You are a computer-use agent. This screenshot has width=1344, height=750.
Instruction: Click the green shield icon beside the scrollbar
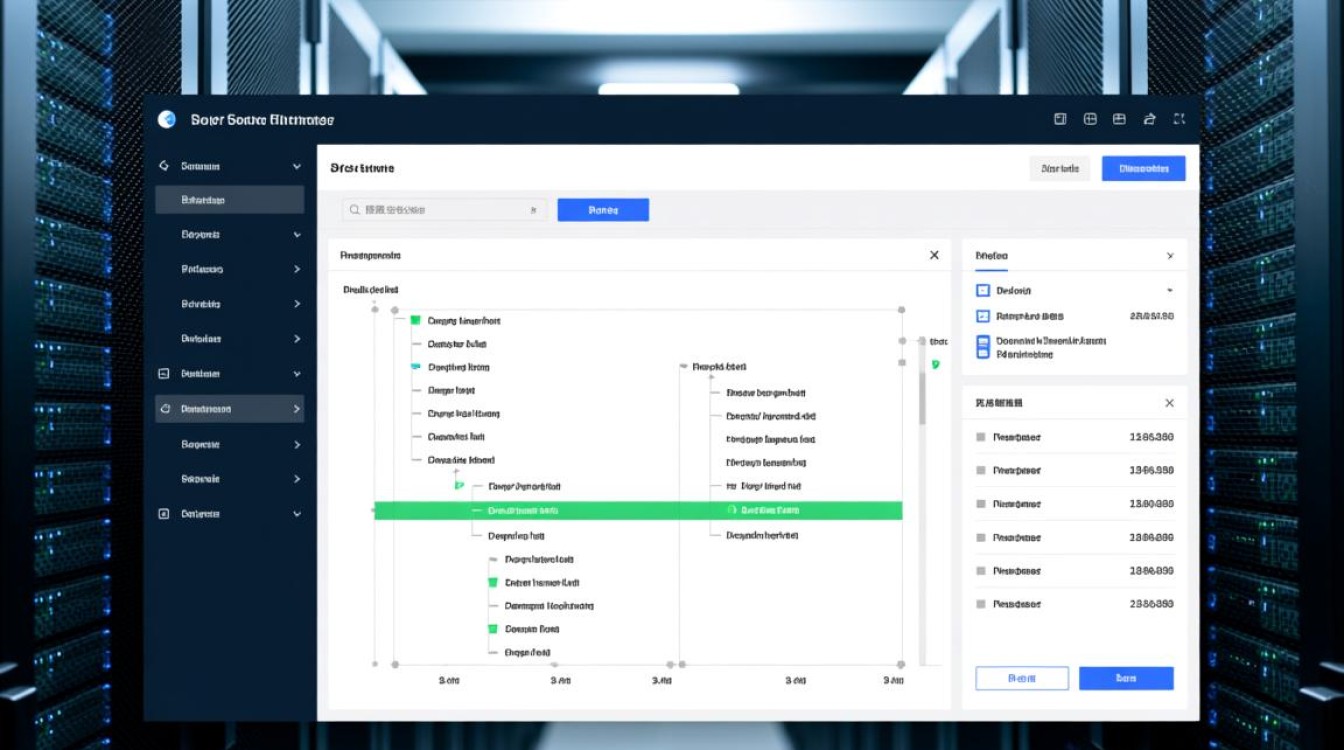[x=935, y=365]
